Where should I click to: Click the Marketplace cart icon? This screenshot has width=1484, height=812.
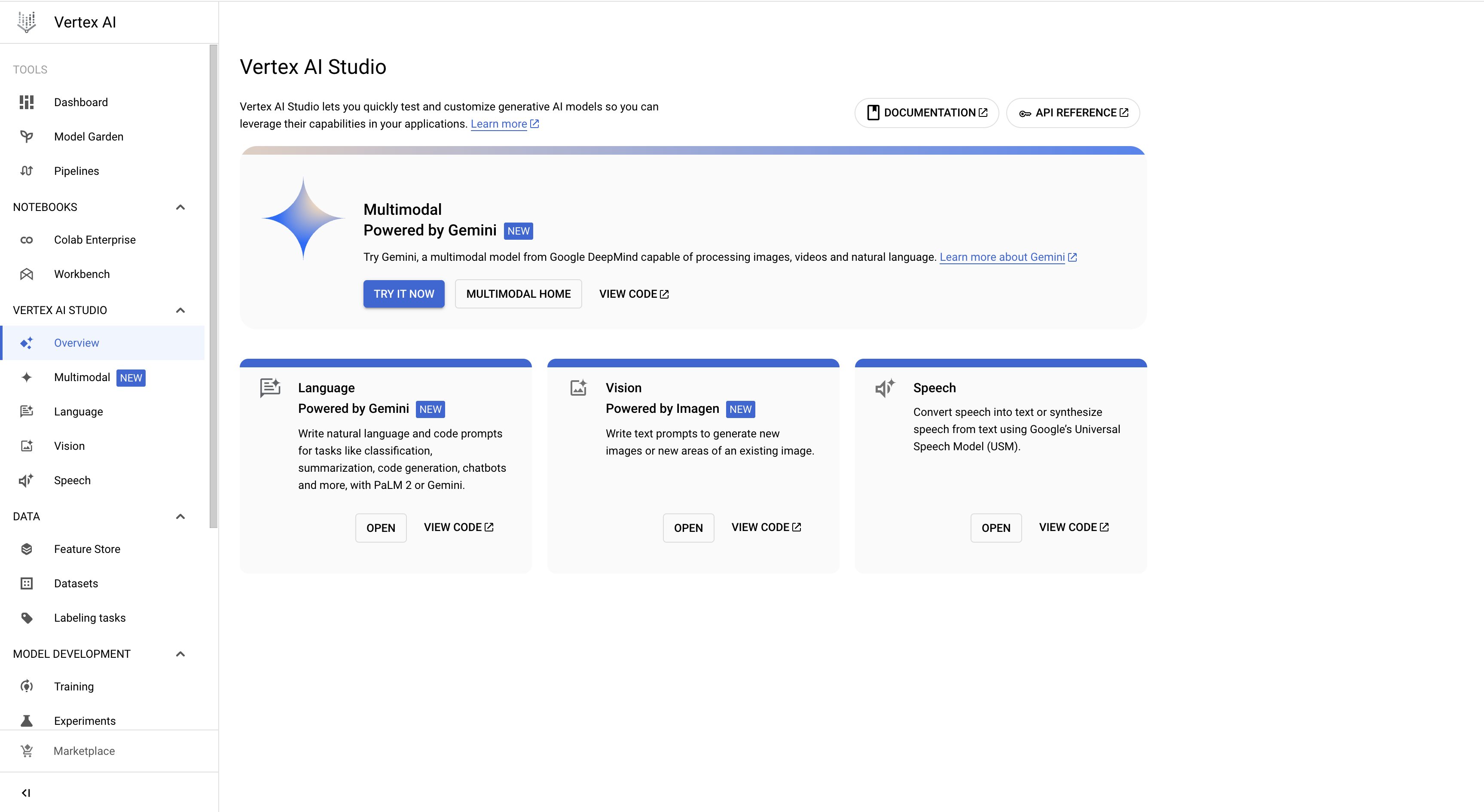(x=27, y=751)
